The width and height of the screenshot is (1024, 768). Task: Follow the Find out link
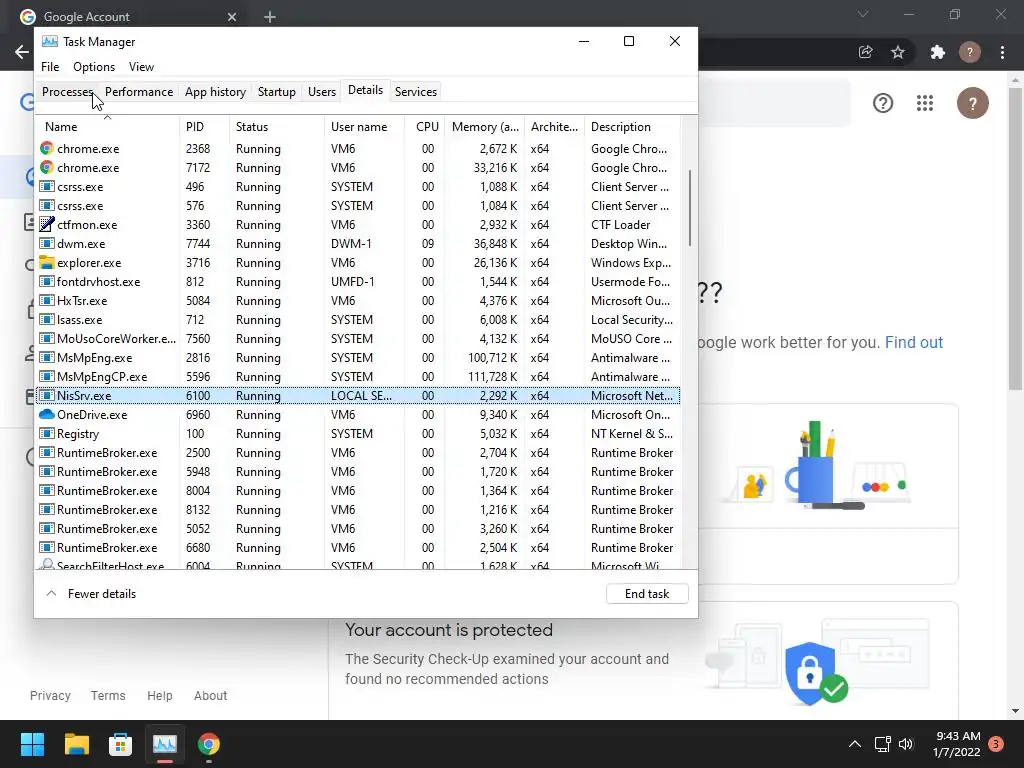pos(914,342)
